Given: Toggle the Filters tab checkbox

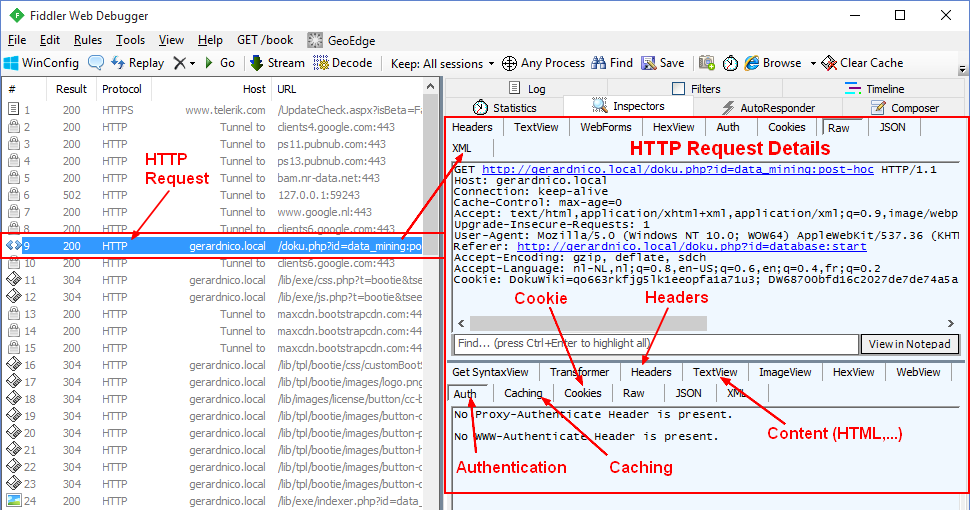Looking at the screenshot, I should click(679, 89).
